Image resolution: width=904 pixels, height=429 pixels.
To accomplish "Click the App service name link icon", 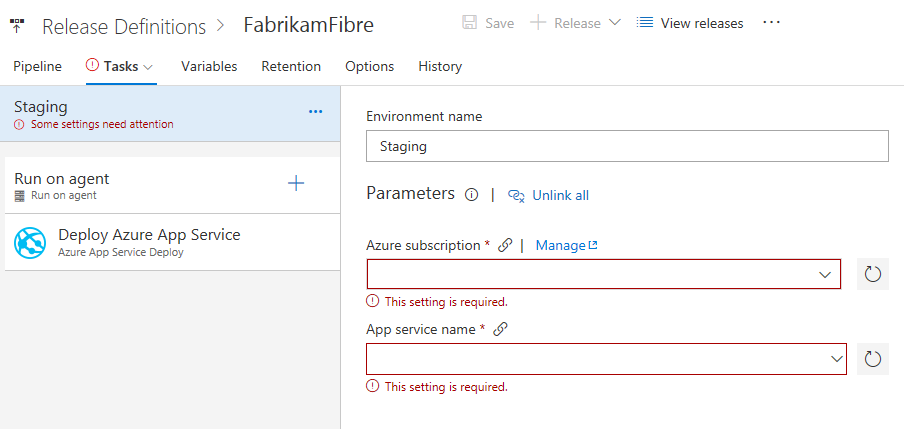I will point(500,329).
